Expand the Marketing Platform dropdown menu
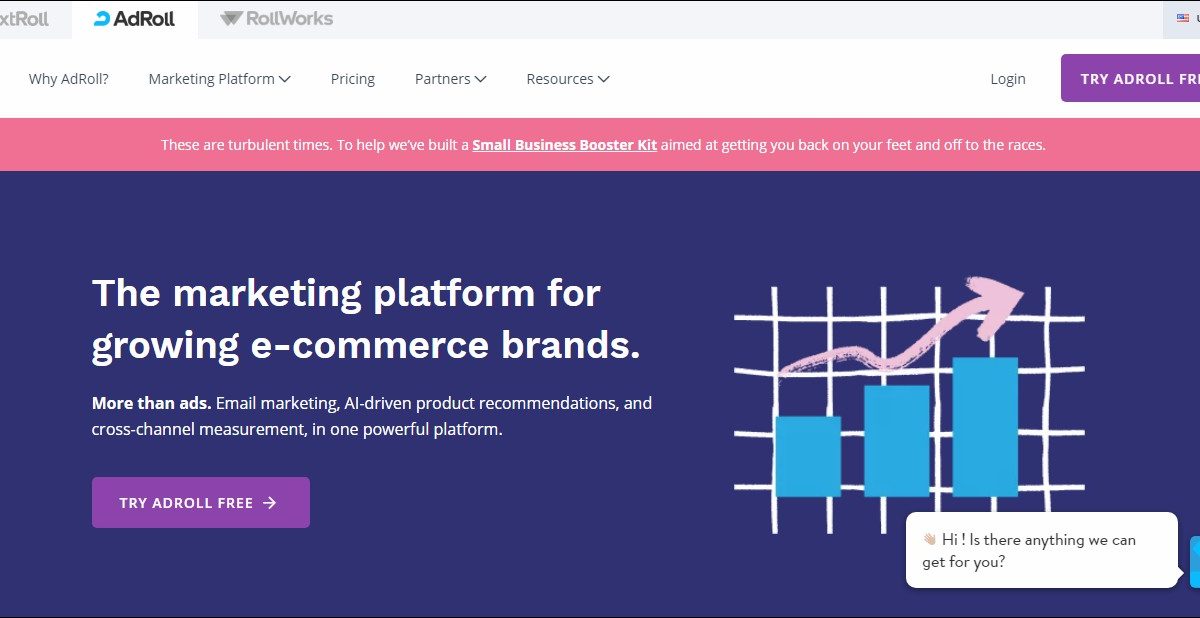Viewport: 1200px width, 618px height. [x=219, y=79]
